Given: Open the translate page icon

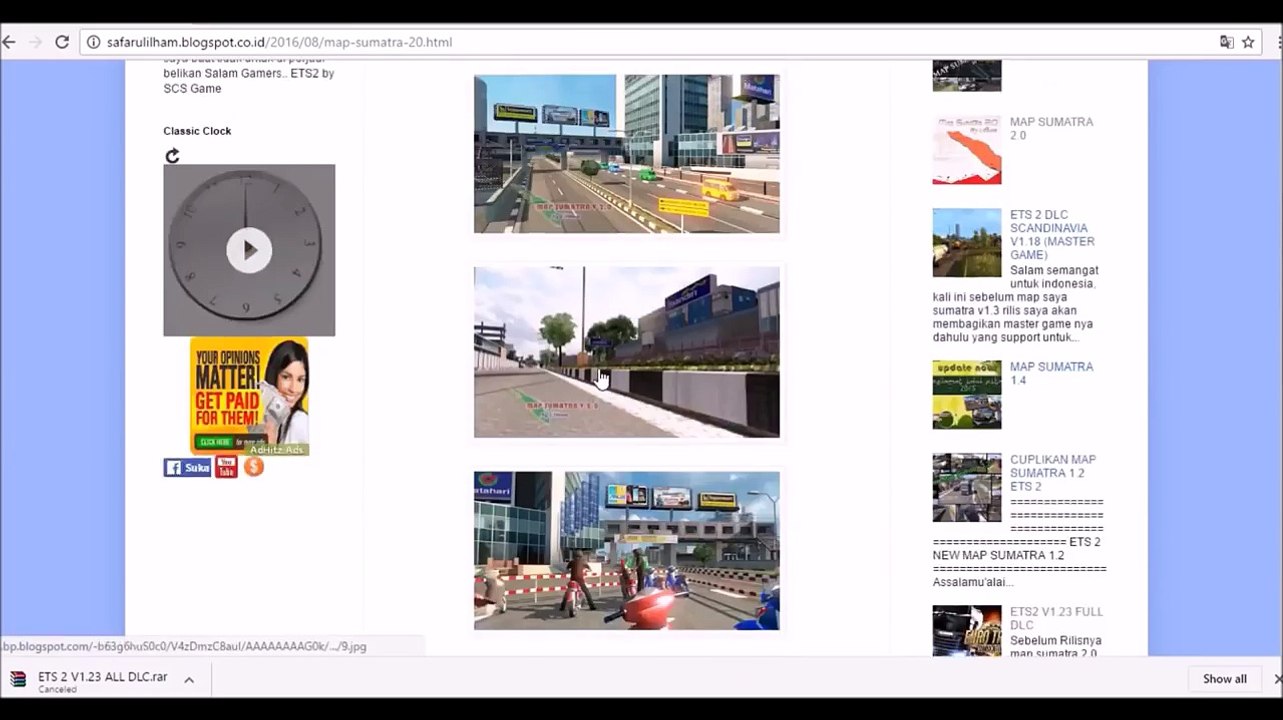Looking at the screenshot, I should [1227, 42].
